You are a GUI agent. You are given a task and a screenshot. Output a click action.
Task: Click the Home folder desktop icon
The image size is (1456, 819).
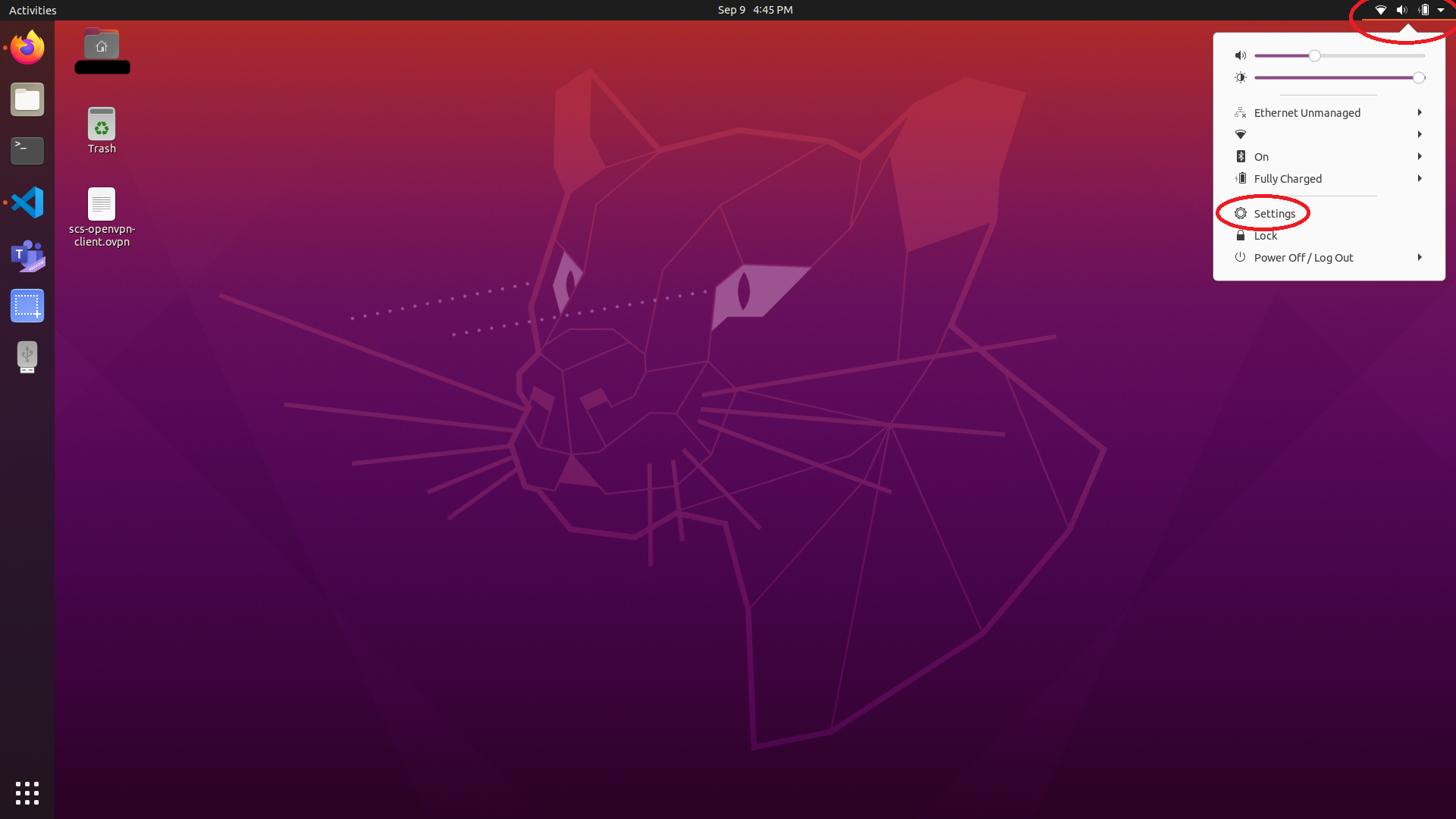click(x=101, y=45)
